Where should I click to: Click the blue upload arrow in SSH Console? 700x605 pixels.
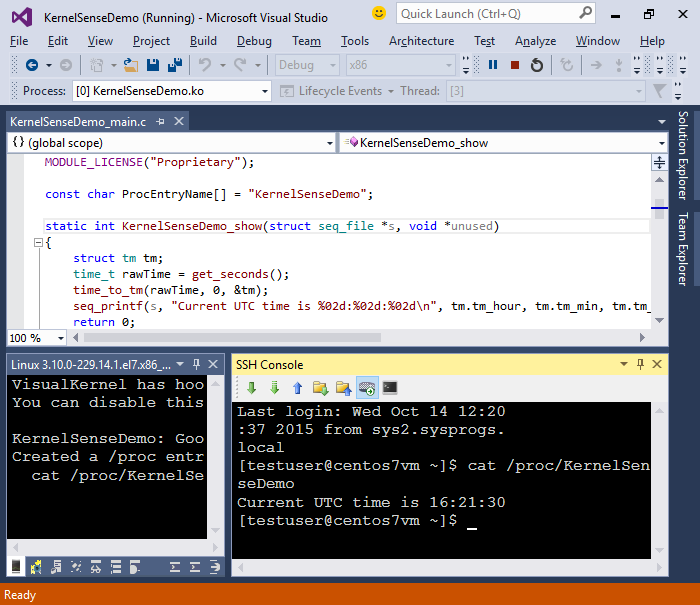(298, 388)
